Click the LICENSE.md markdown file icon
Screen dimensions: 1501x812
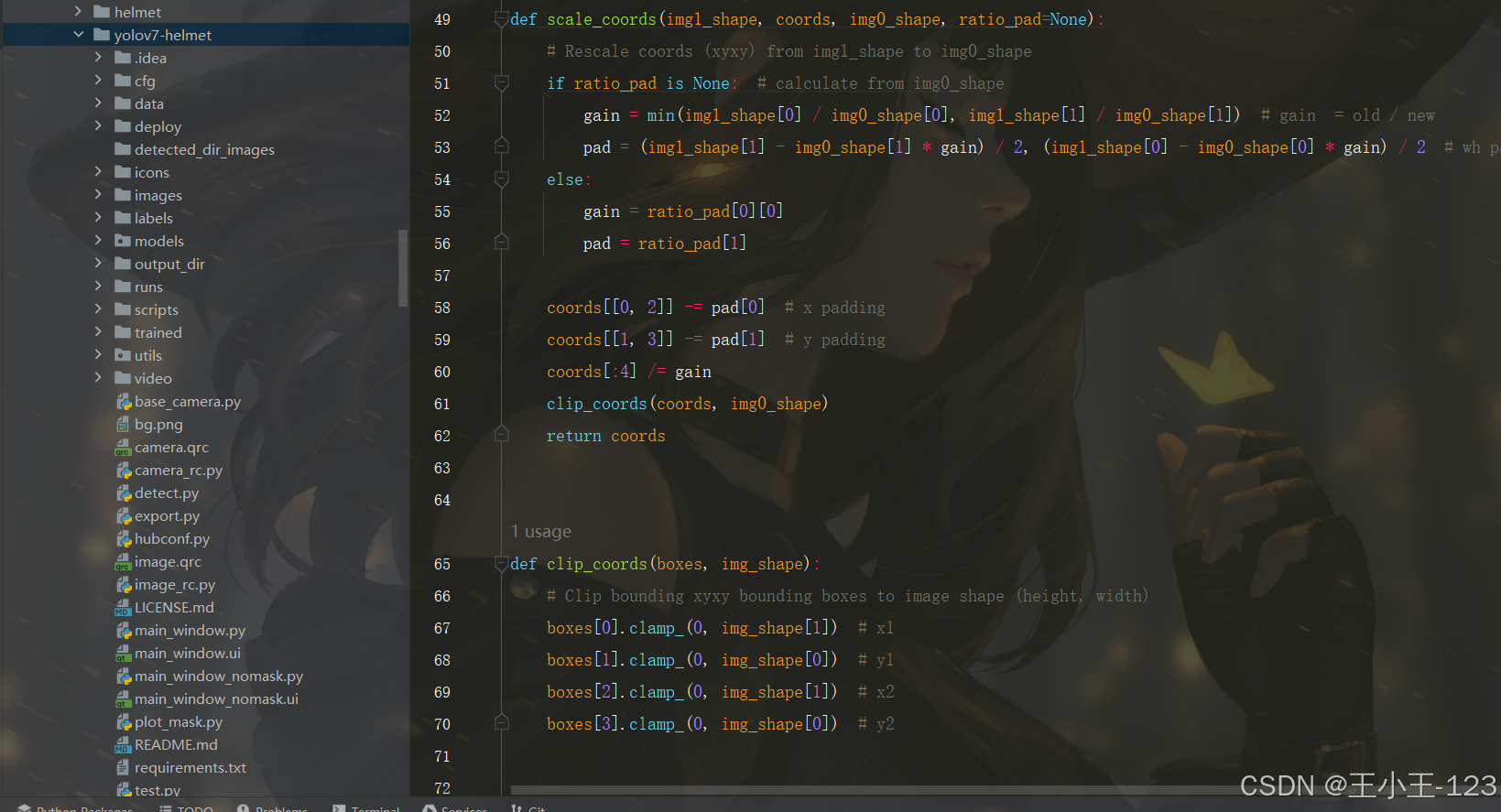[x=124, y=608]
